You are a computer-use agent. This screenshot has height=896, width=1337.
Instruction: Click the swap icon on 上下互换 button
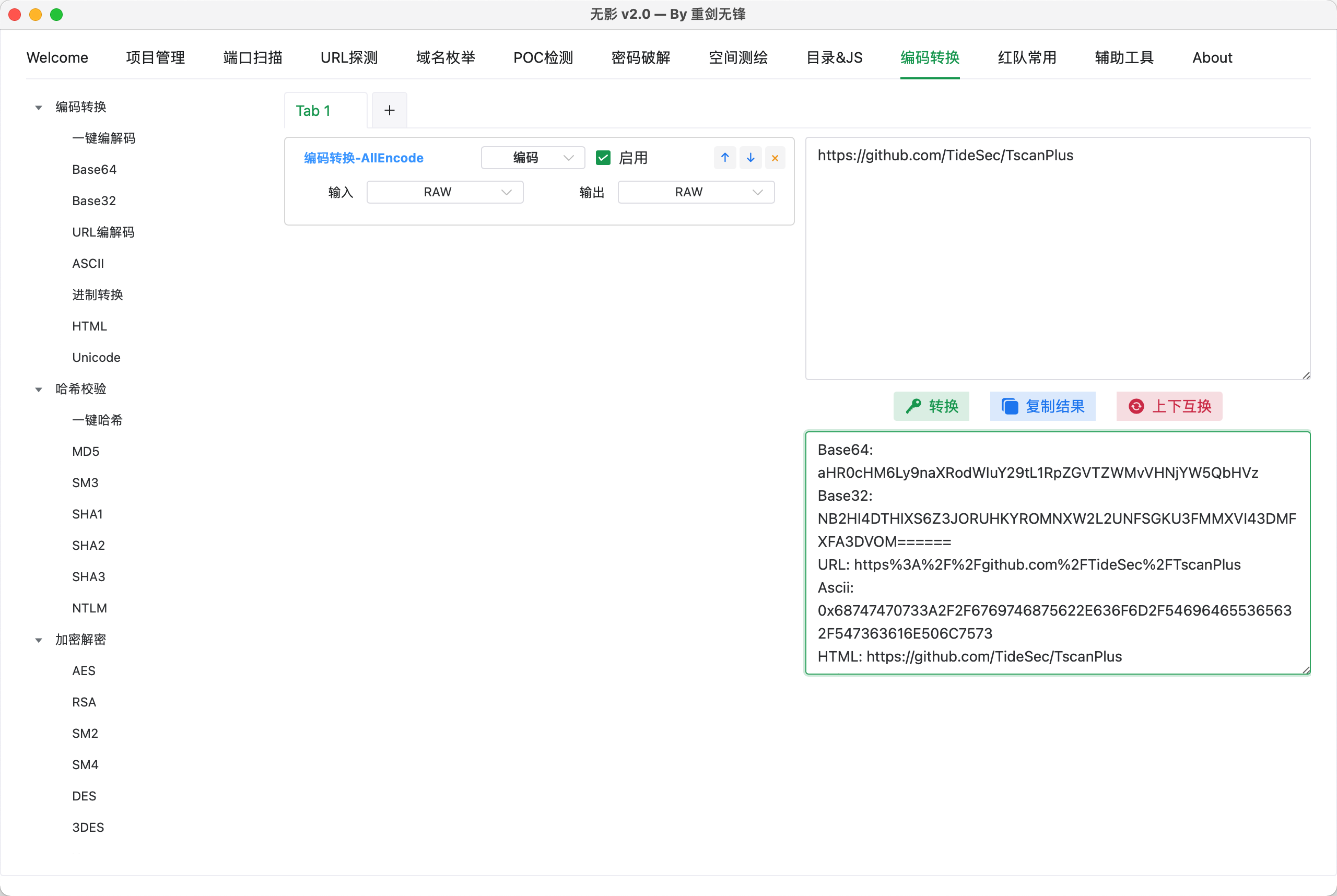[1136, 406]
